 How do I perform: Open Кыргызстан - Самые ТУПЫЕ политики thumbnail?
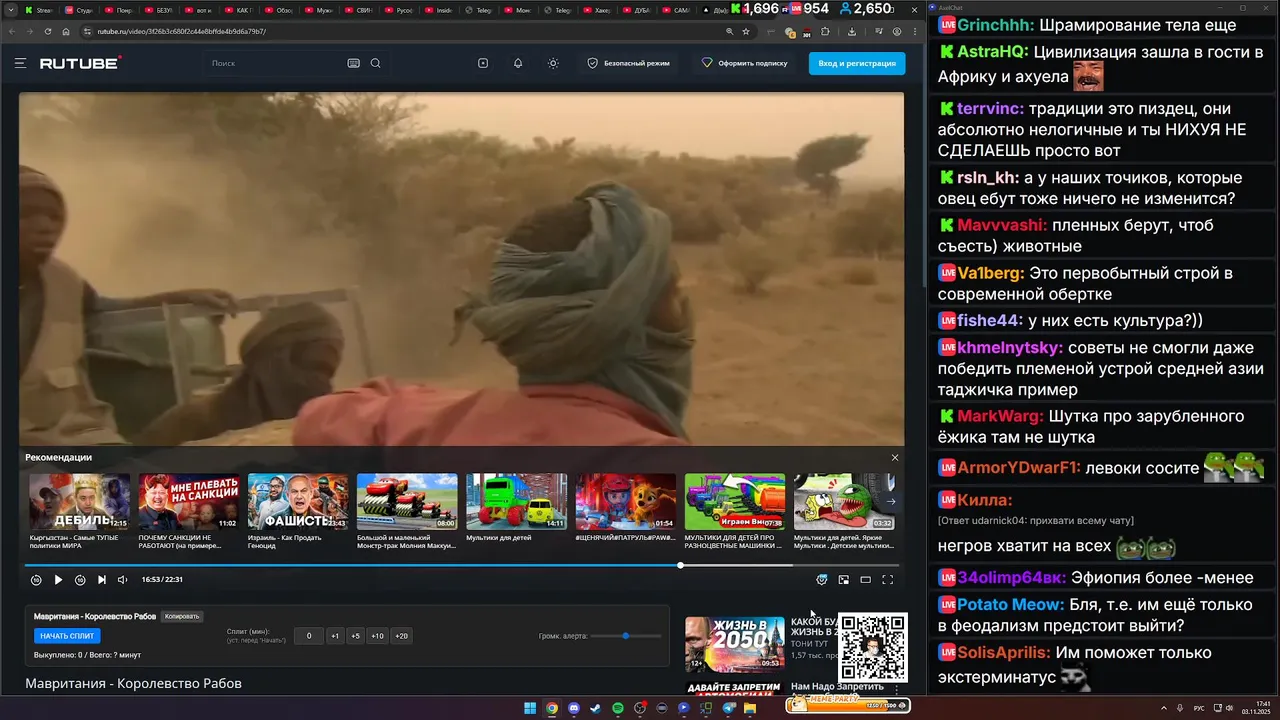(x=80, y=502)
